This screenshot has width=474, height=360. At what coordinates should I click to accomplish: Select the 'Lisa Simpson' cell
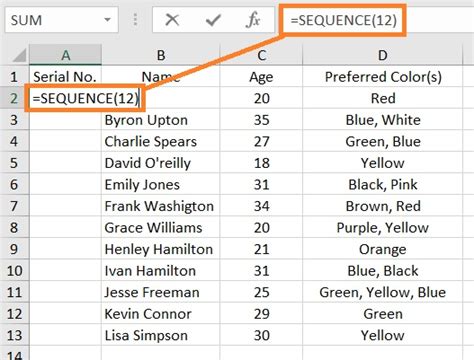point(161,335)
